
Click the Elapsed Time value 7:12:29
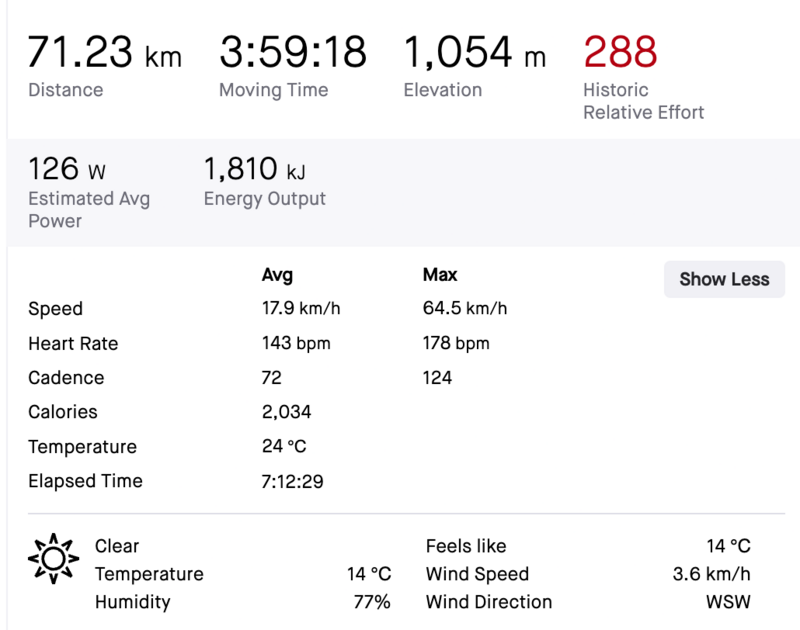[x=292, y=481]
